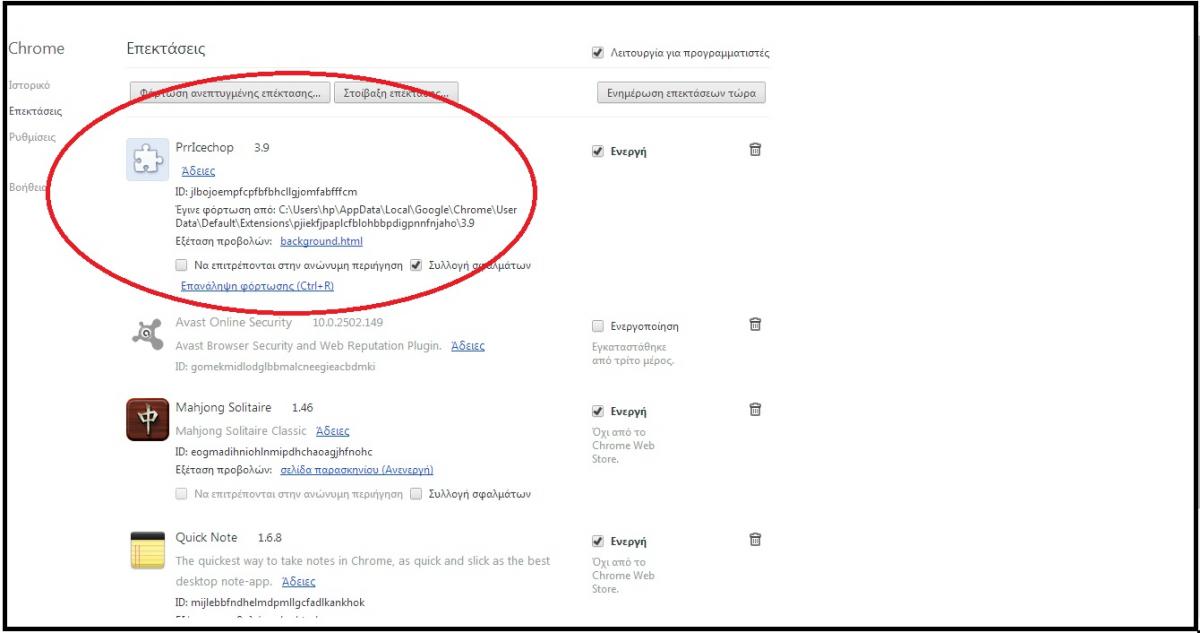Open Άδειες link for Mahjong Solitaire
The height and width of the screenshot is (633, 1200).
333,431
